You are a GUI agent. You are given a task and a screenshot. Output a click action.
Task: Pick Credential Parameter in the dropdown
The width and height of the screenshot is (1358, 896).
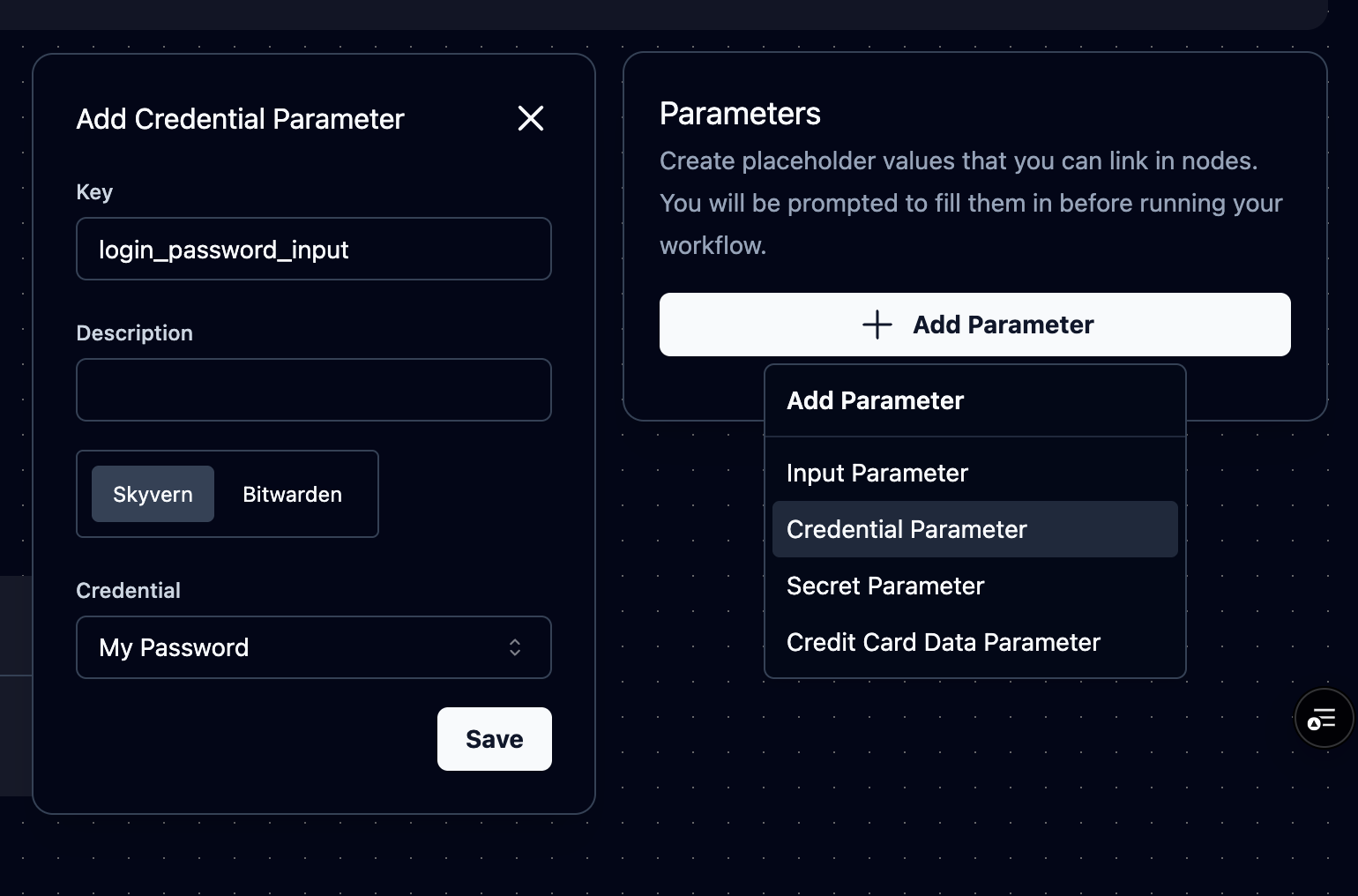[907, 529]
